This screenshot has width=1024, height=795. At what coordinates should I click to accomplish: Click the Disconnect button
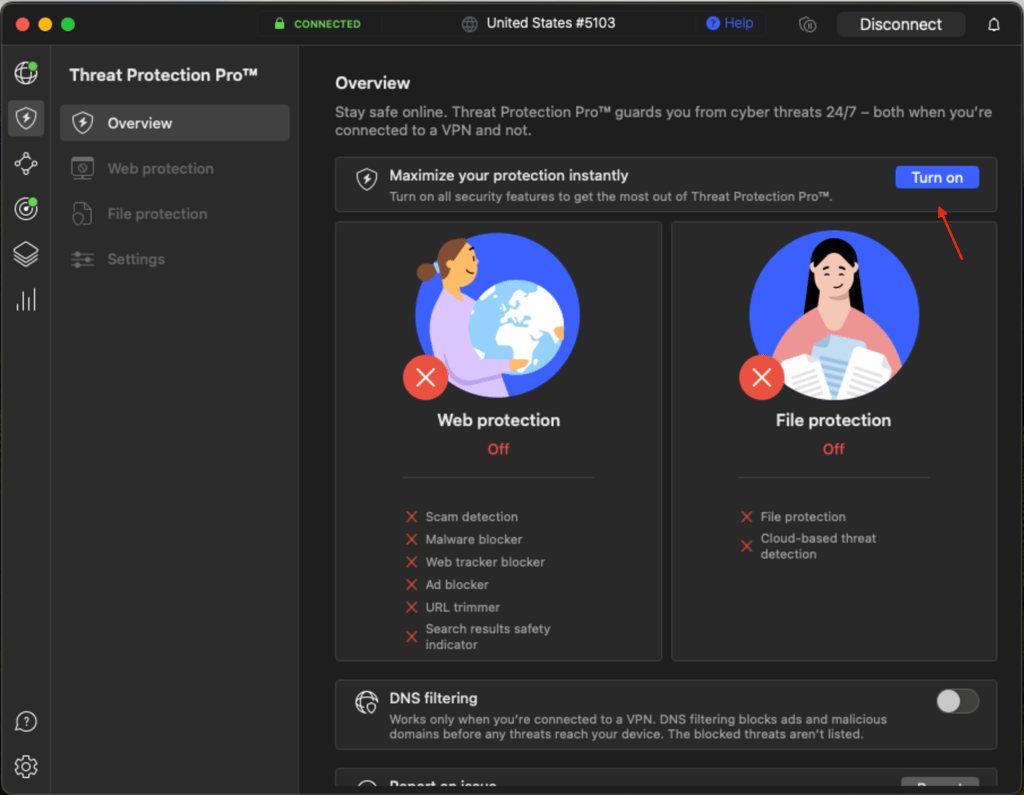point(901,25)
